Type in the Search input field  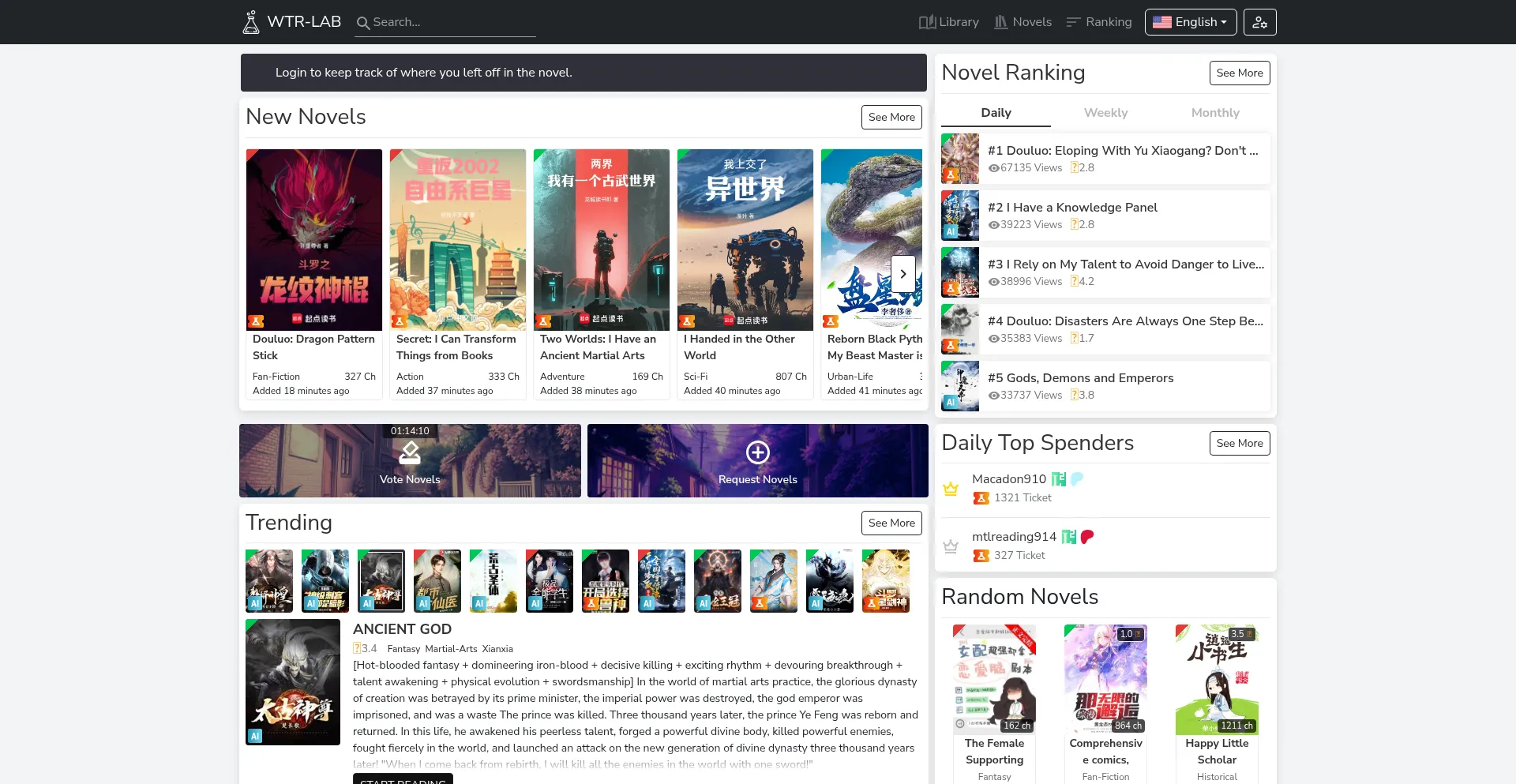[x=452, y=22]
